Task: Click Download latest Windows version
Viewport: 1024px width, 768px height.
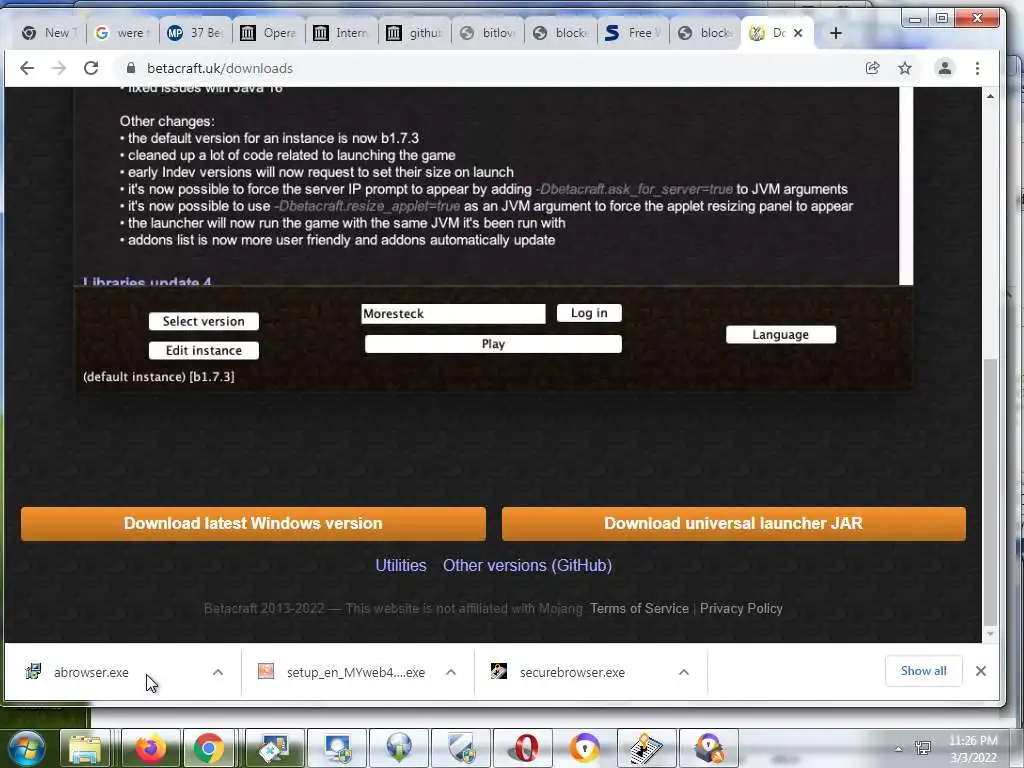Action: (253, 524)
